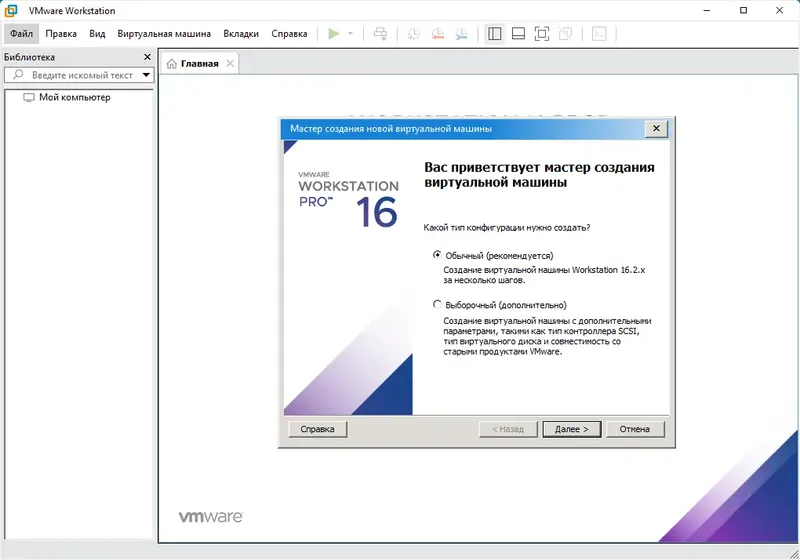Open the Справка menu

pyautogui.click(x=289, y=34)
